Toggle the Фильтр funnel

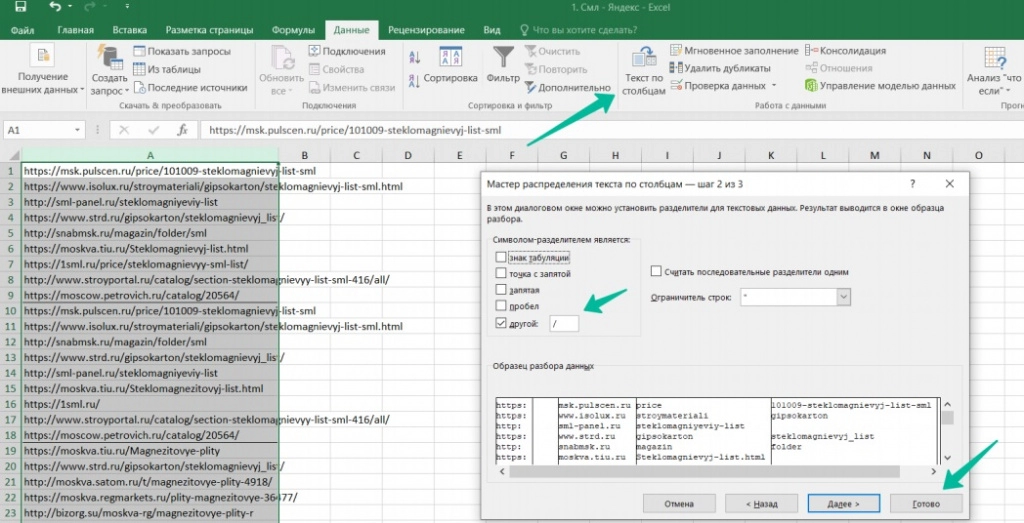click(503, 65)
